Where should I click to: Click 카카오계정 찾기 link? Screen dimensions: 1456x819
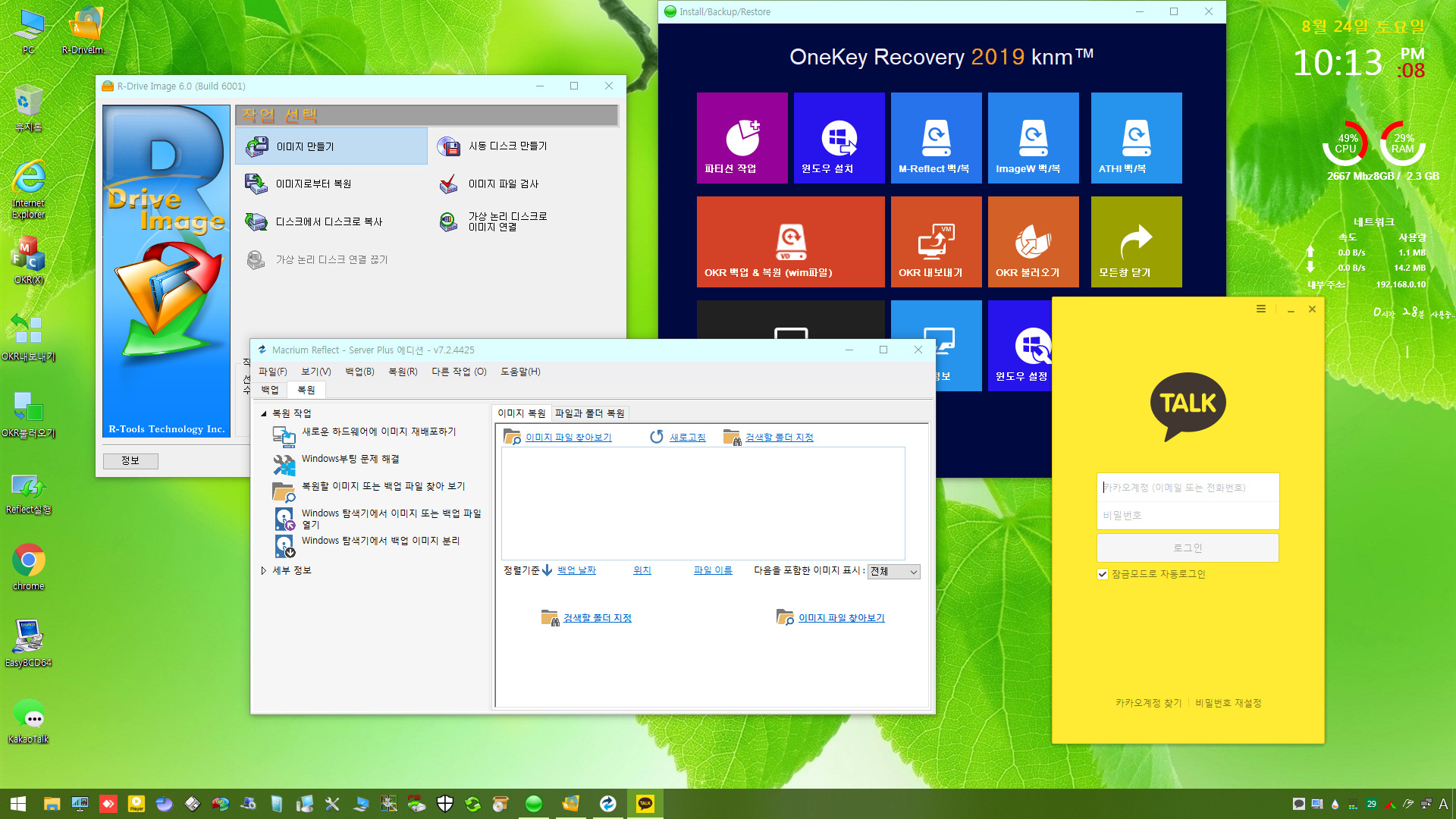[x=1148, y=703]
